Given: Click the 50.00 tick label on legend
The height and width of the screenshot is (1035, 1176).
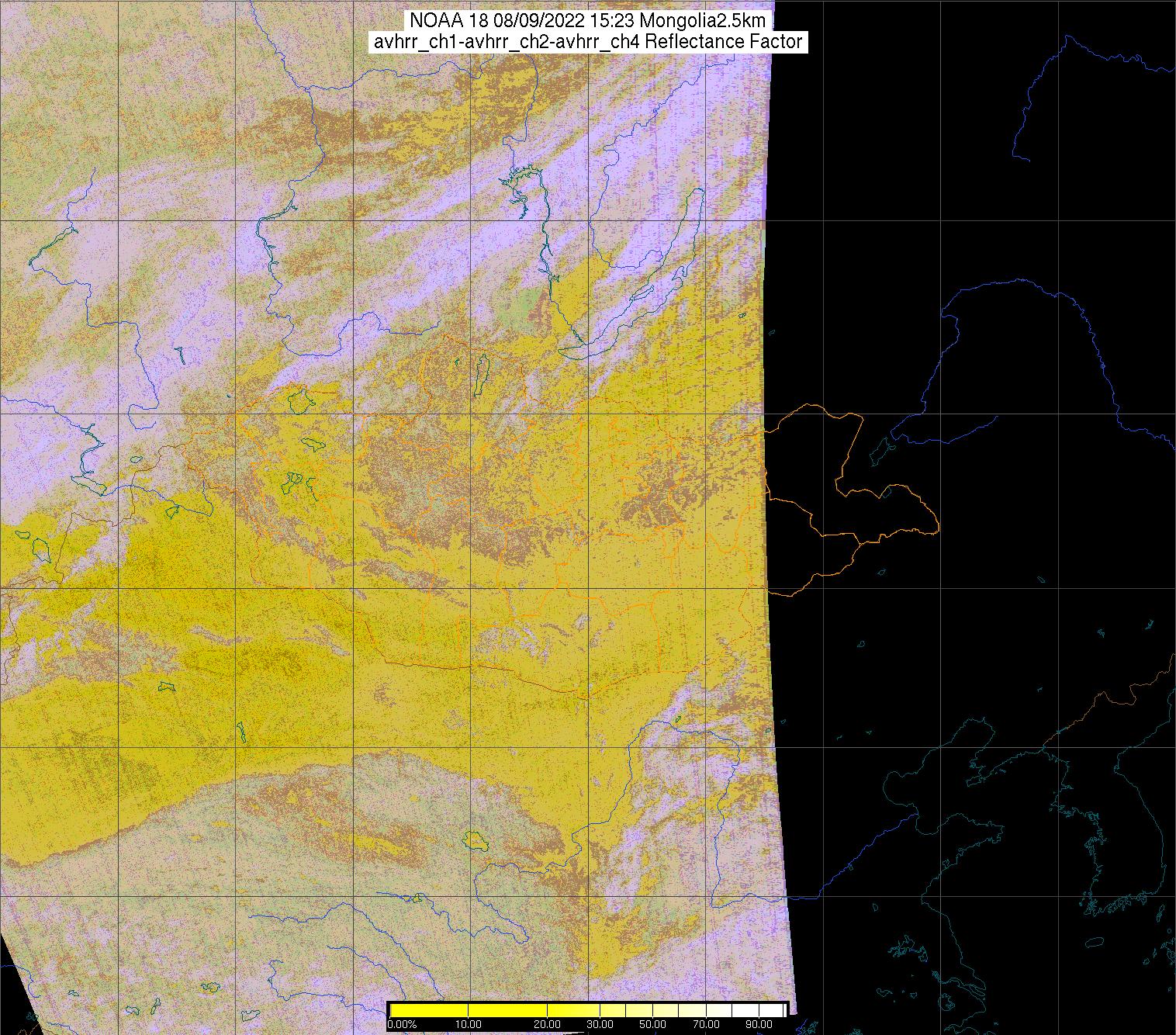Looking at the screenshot, I should pos(654,1024).
